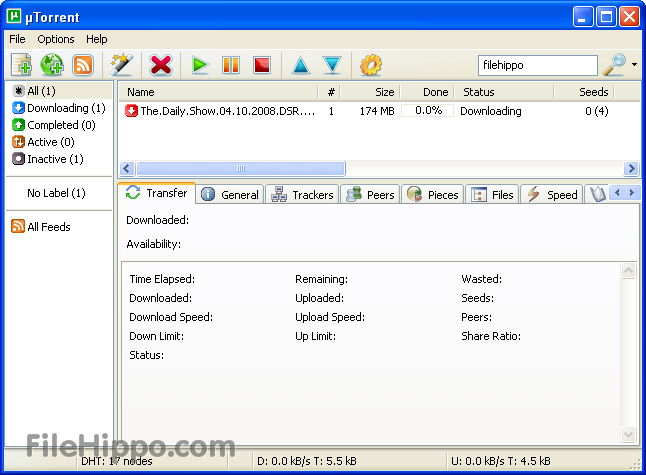Click the tab strip left scroll arrow
The height and width of the screenshot is (475, 646).
[x=617, y=192]
